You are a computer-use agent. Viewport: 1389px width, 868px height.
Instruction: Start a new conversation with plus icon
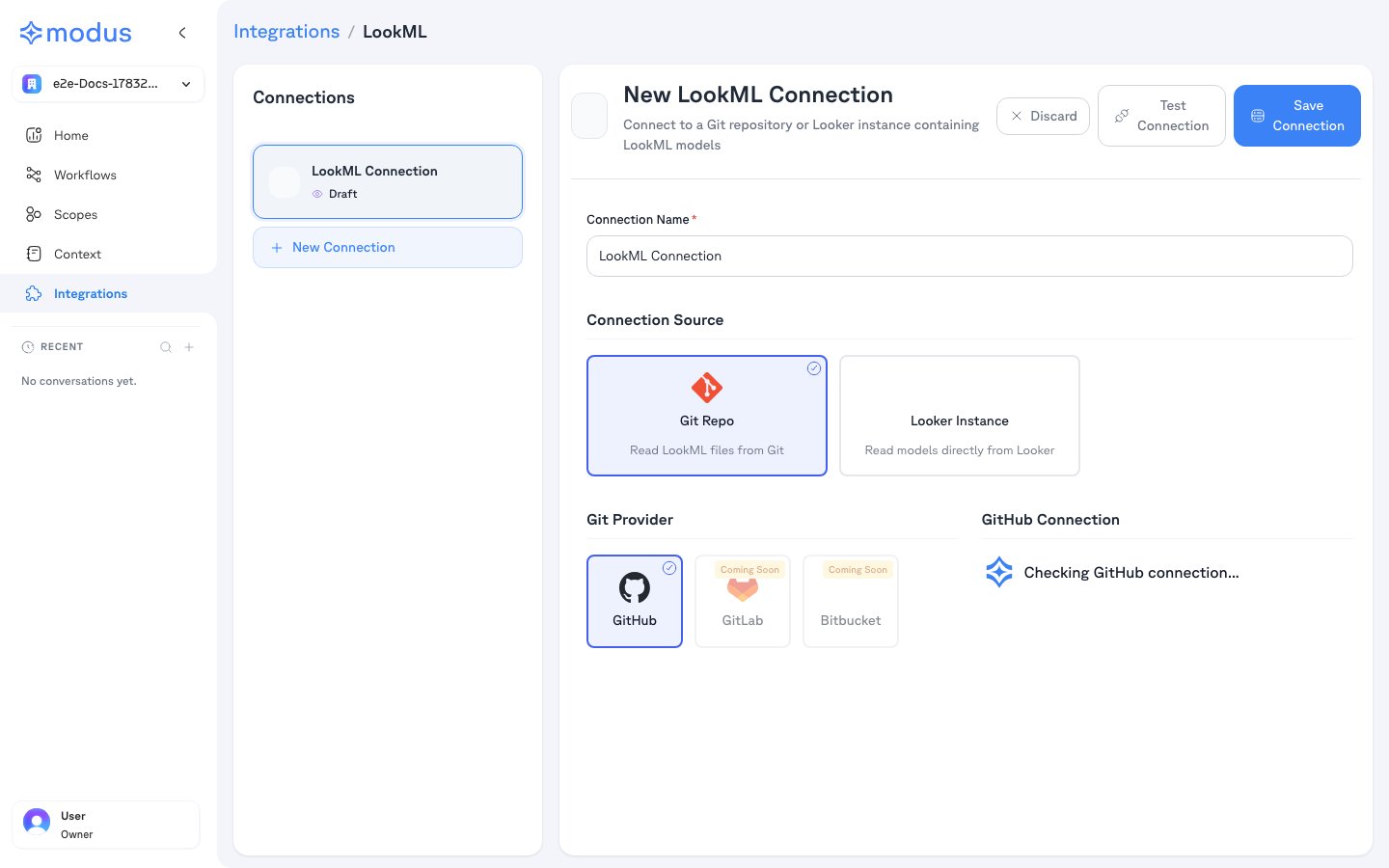click(189, 347)
